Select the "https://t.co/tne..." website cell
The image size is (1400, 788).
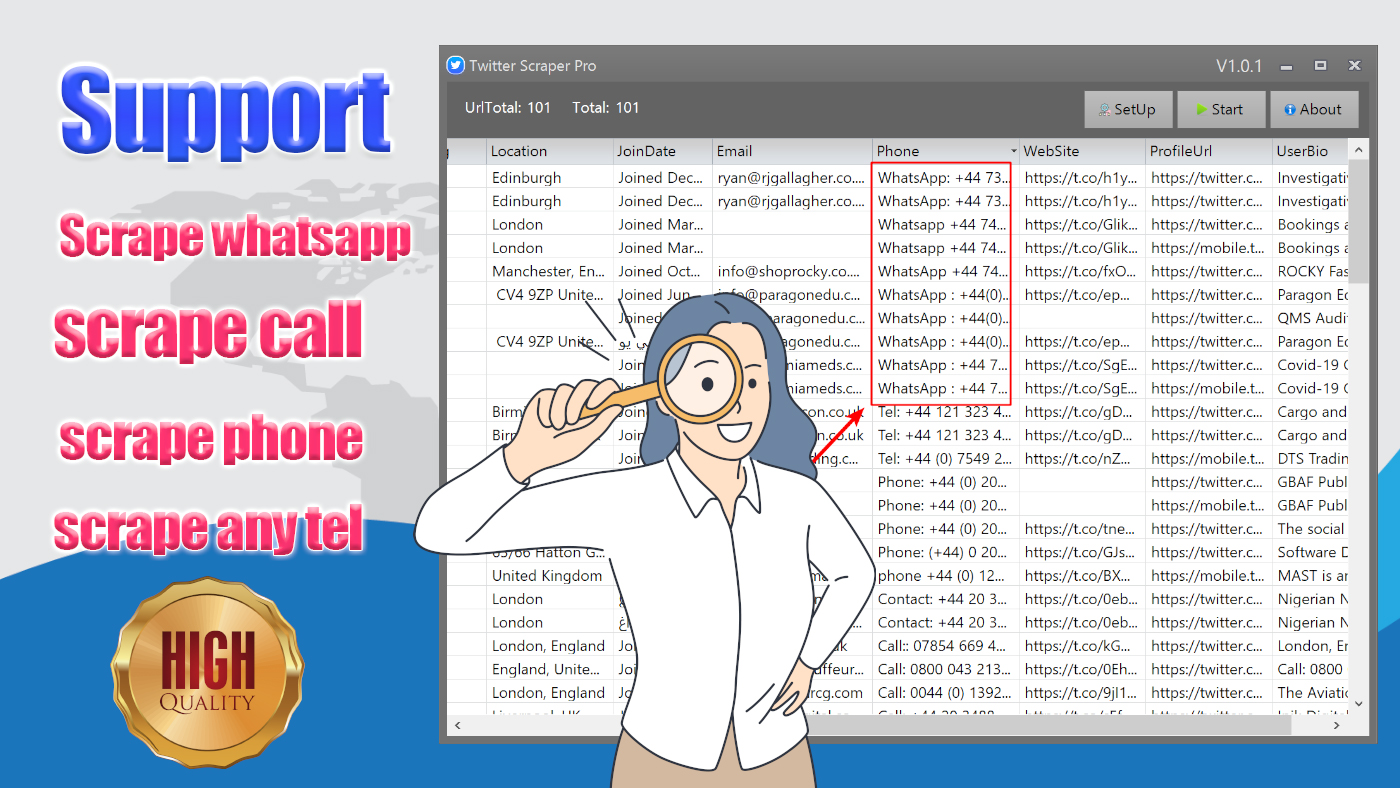click(1083, 528)
